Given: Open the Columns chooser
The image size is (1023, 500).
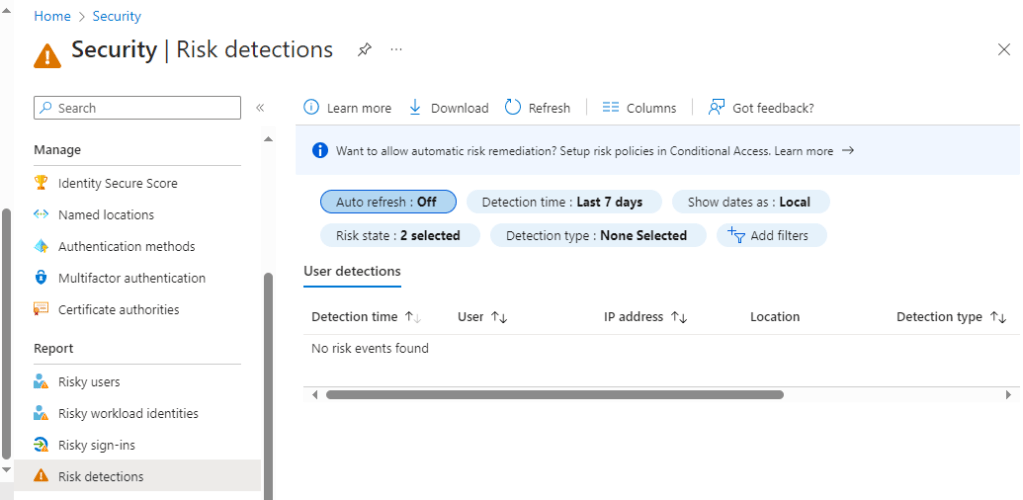Looking at the screenshot, I should 639,108.
